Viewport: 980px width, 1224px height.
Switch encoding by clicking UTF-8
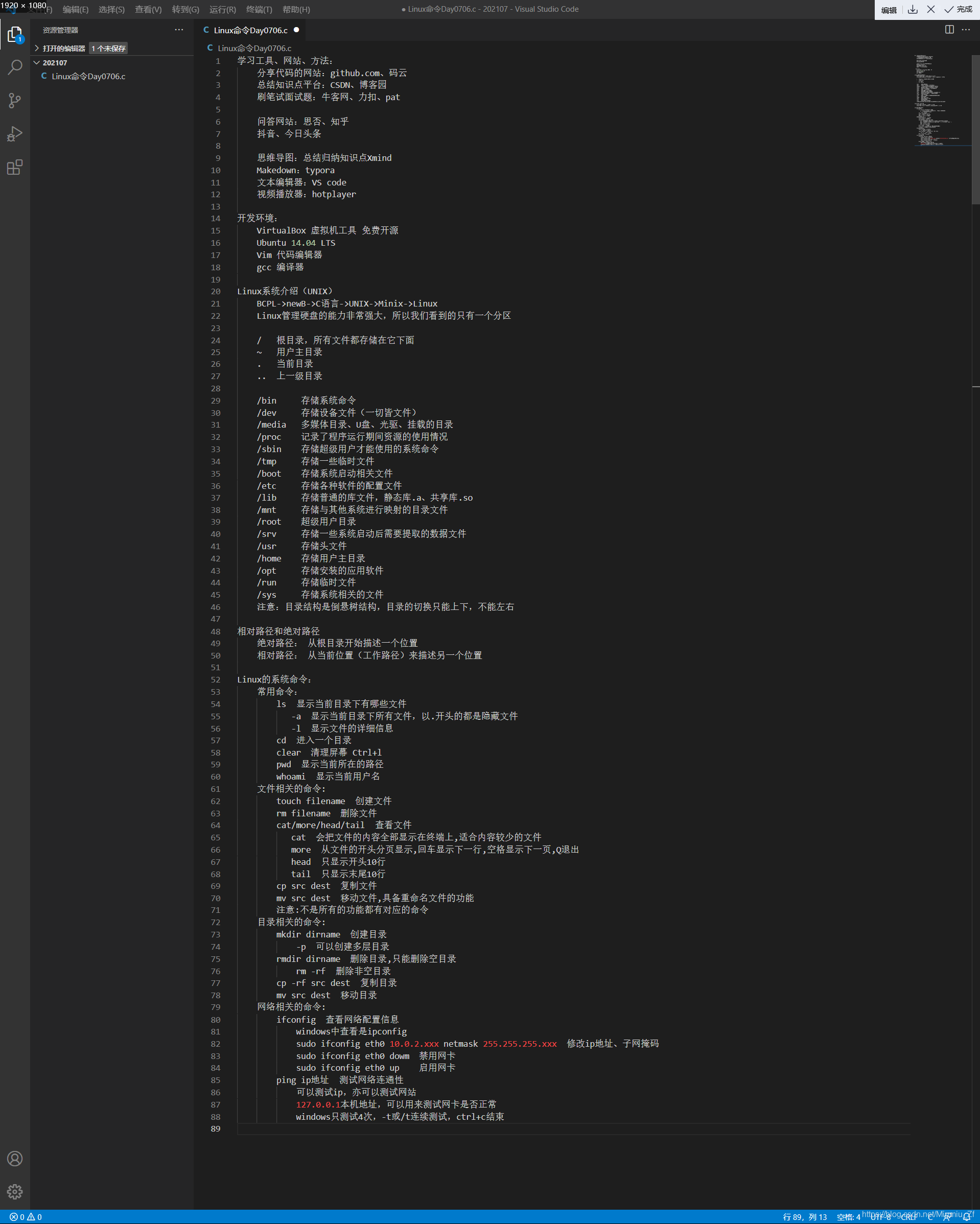(x=881, y=1217)
